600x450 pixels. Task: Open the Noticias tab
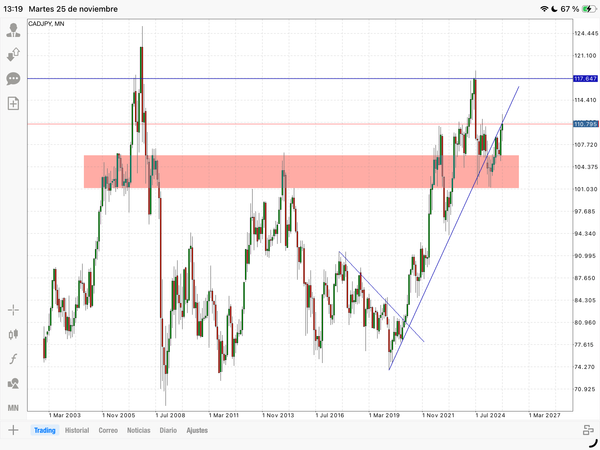tap(139, 430)
